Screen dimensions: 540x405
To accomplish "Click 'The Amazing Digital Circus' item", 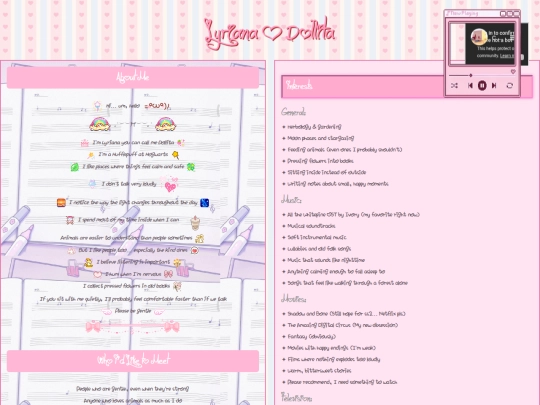I will tap(342, 325).
